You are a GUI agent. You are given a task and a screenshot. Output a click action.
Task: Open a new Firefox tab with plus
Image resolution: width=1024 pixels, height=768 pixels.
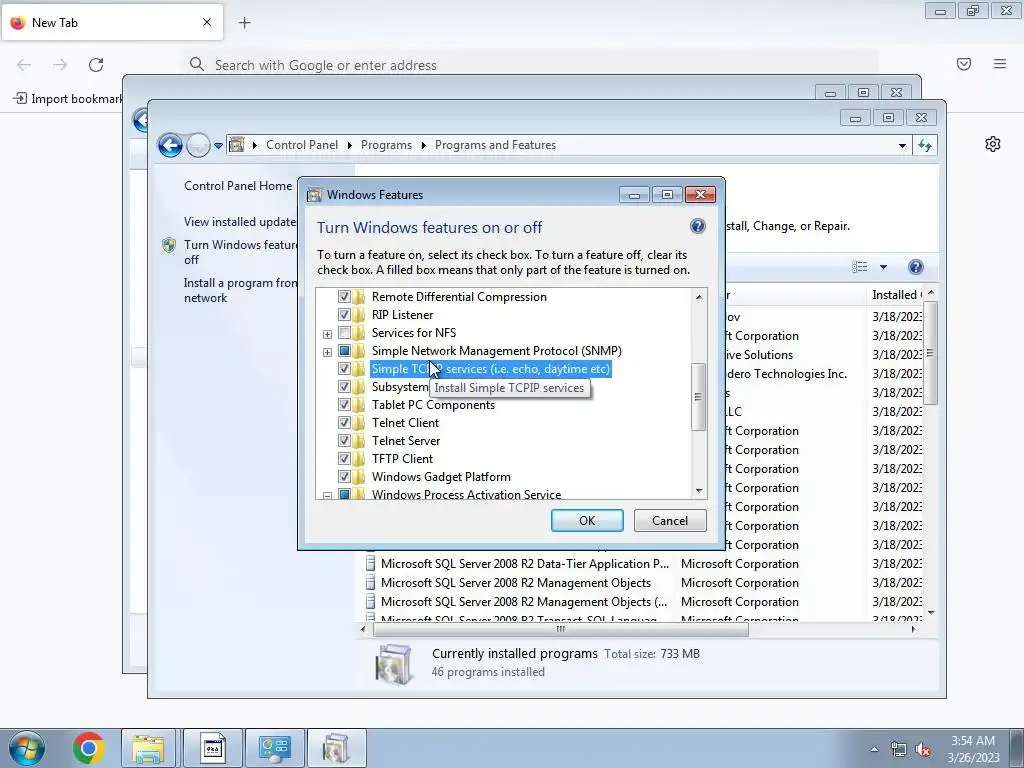244,23
